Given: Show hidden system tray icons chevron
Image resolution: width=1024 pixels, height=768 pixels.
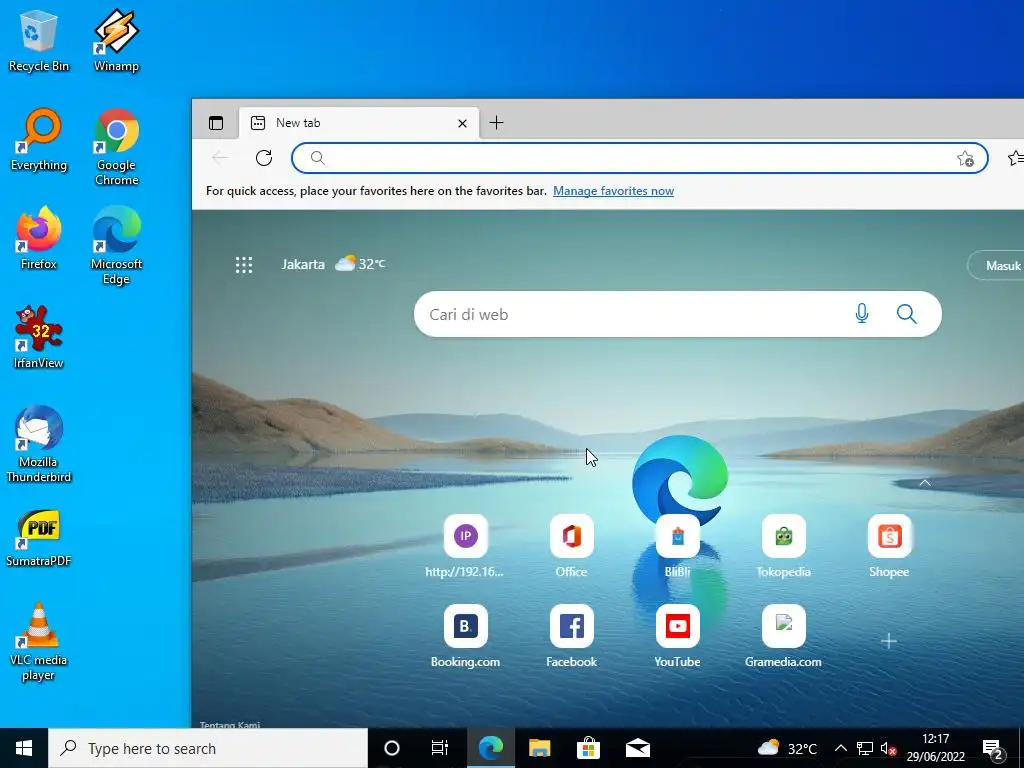Looking at the screenshot, I should (x=841, y=748).
